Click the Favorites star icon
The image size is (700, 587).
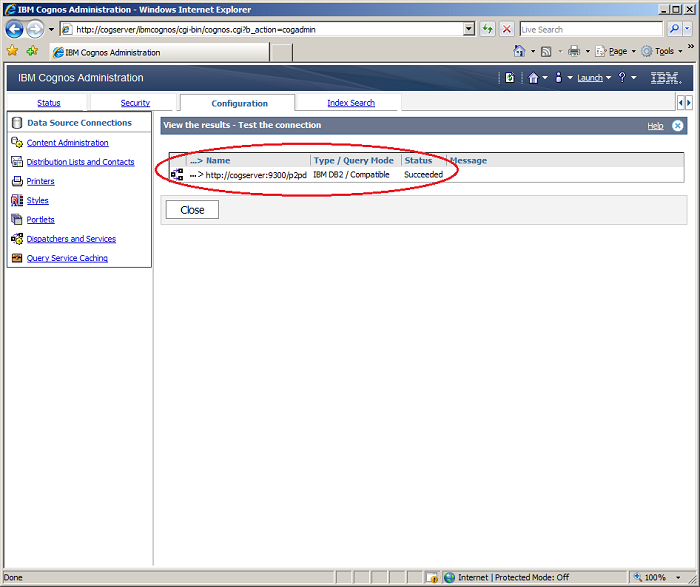pos(13,51)
